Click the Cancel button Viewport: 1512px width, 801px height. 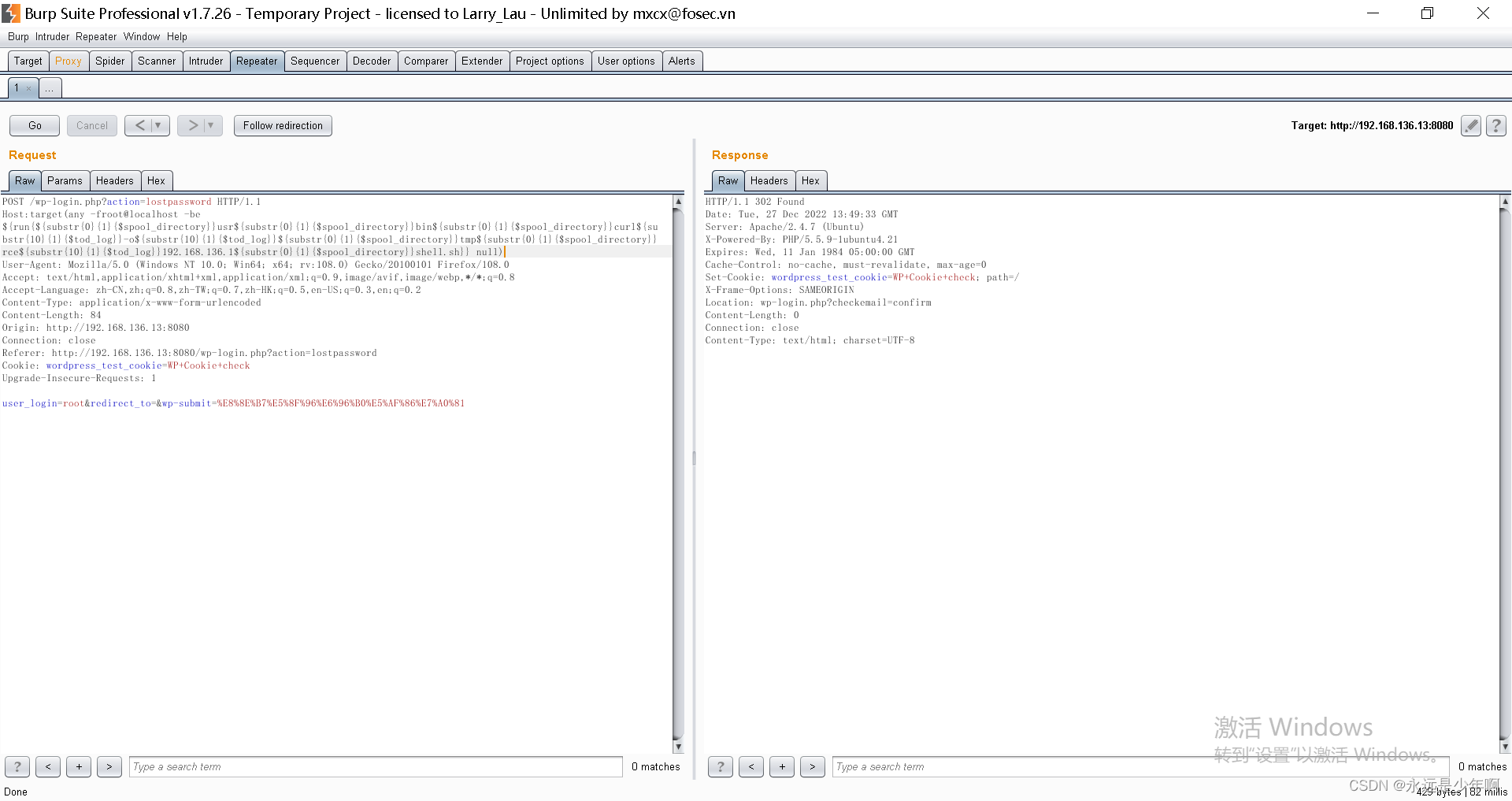(92, 125)
